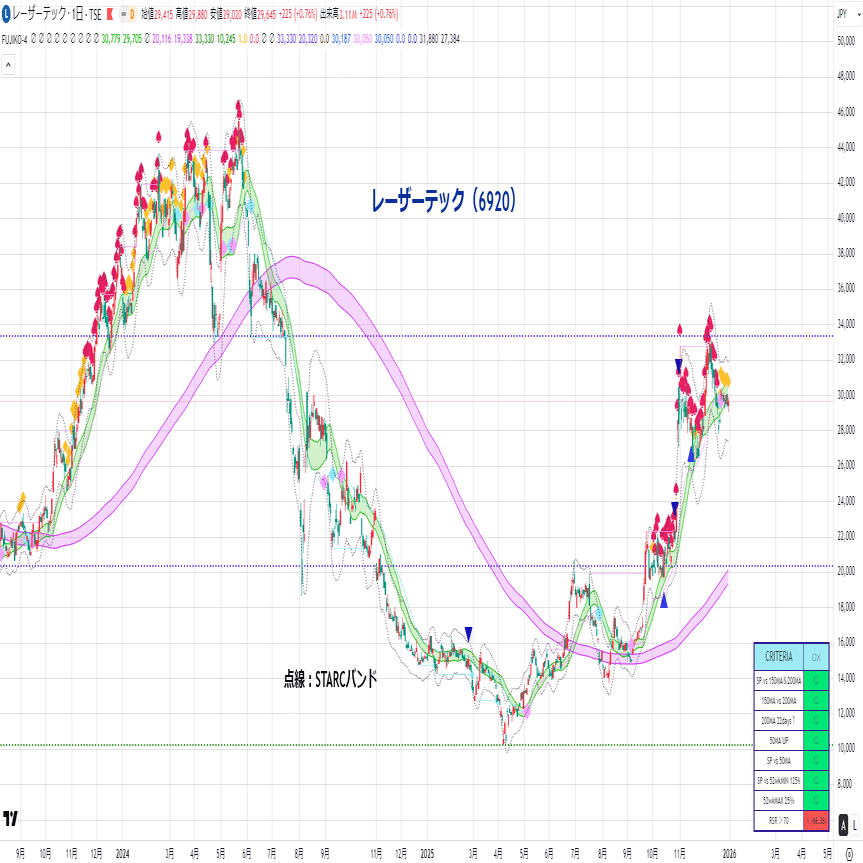Select the FUJIKO-4 indicator name in legend

14,39
